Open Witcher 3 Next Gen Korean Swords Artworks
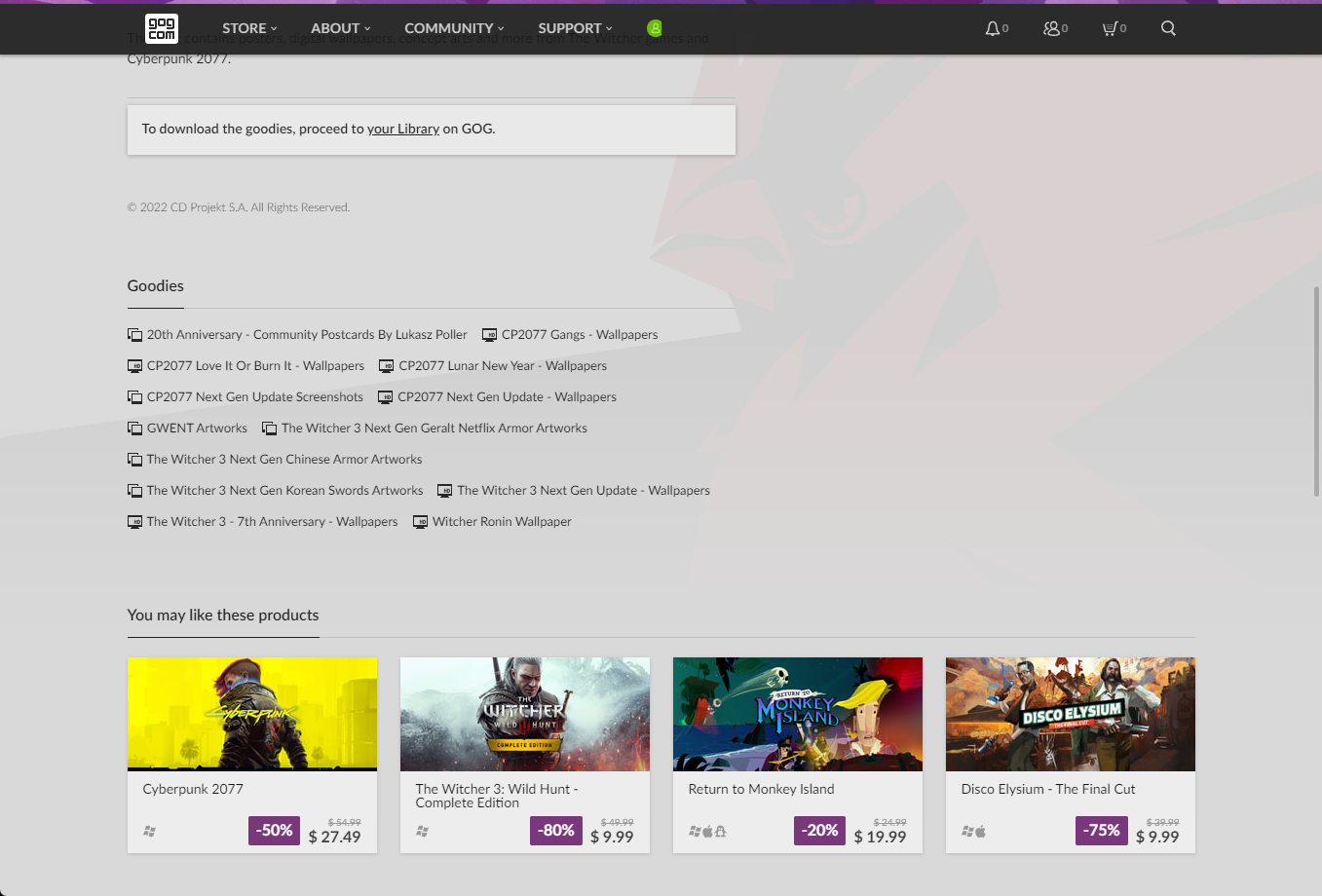Viewport: 1322px width, 896px height. pos(285,491)
